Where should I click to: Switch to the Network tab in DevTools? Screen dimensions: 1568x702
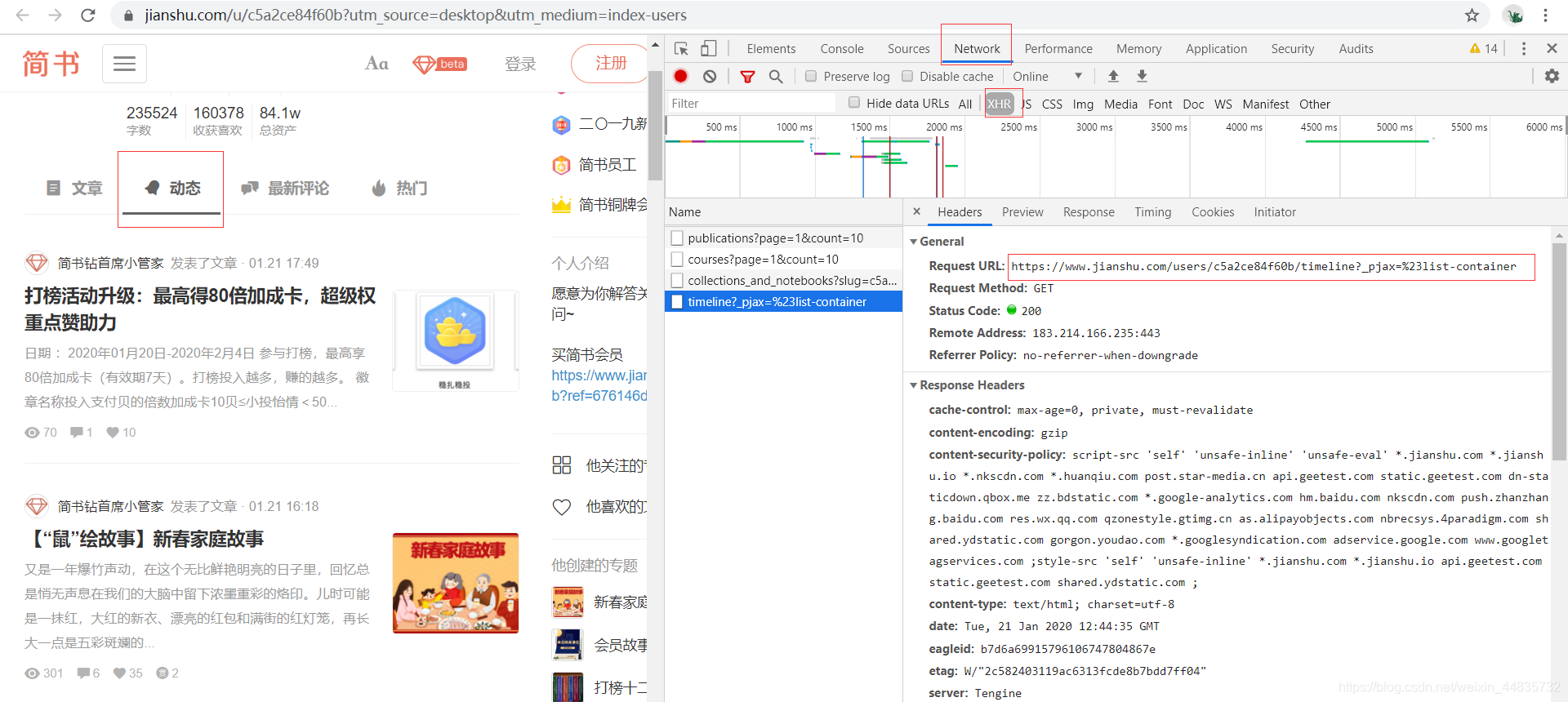click(977, 49)
